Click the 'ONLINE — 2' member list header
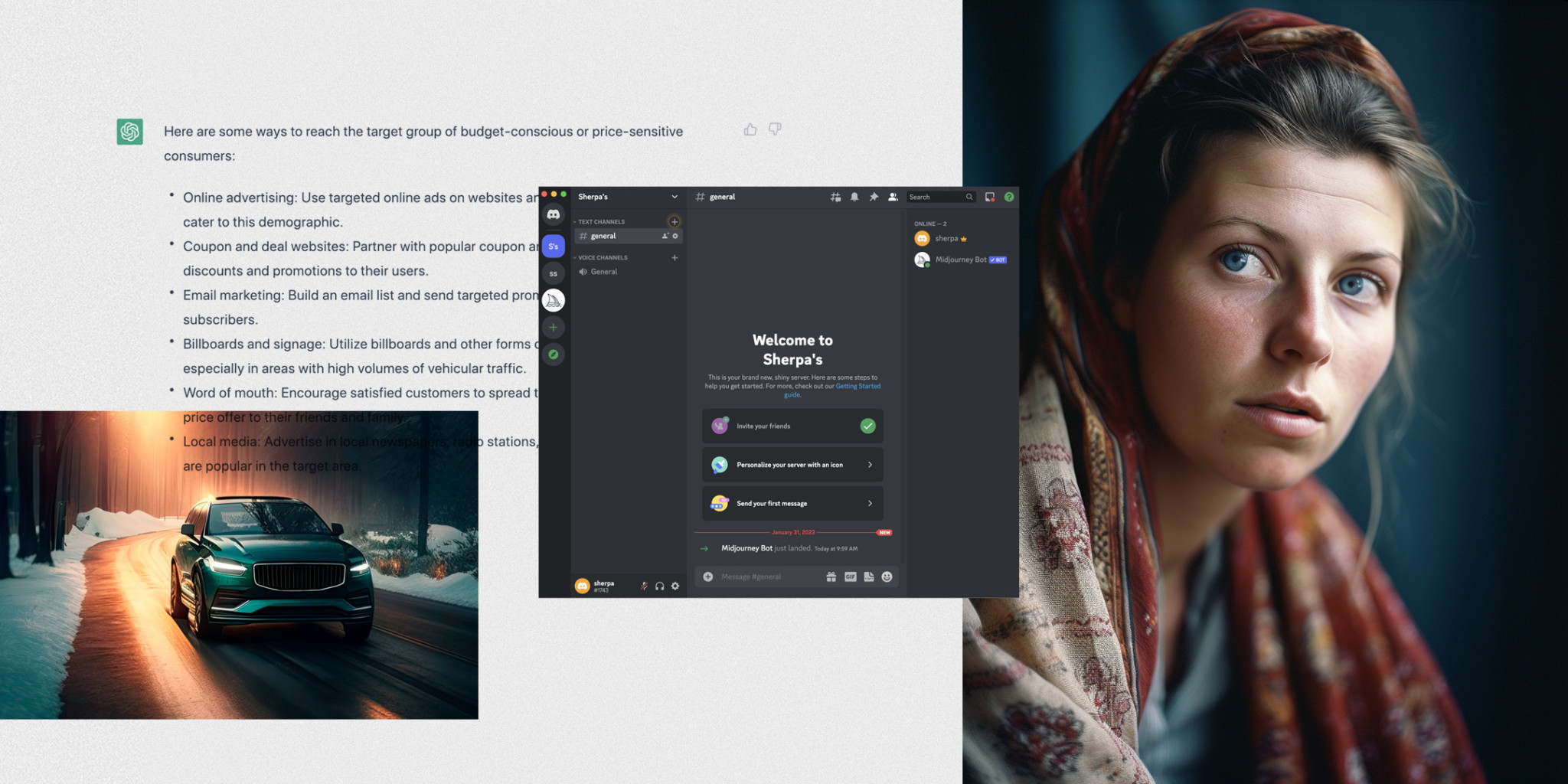The image size is (1568, 784). (930, 224)
